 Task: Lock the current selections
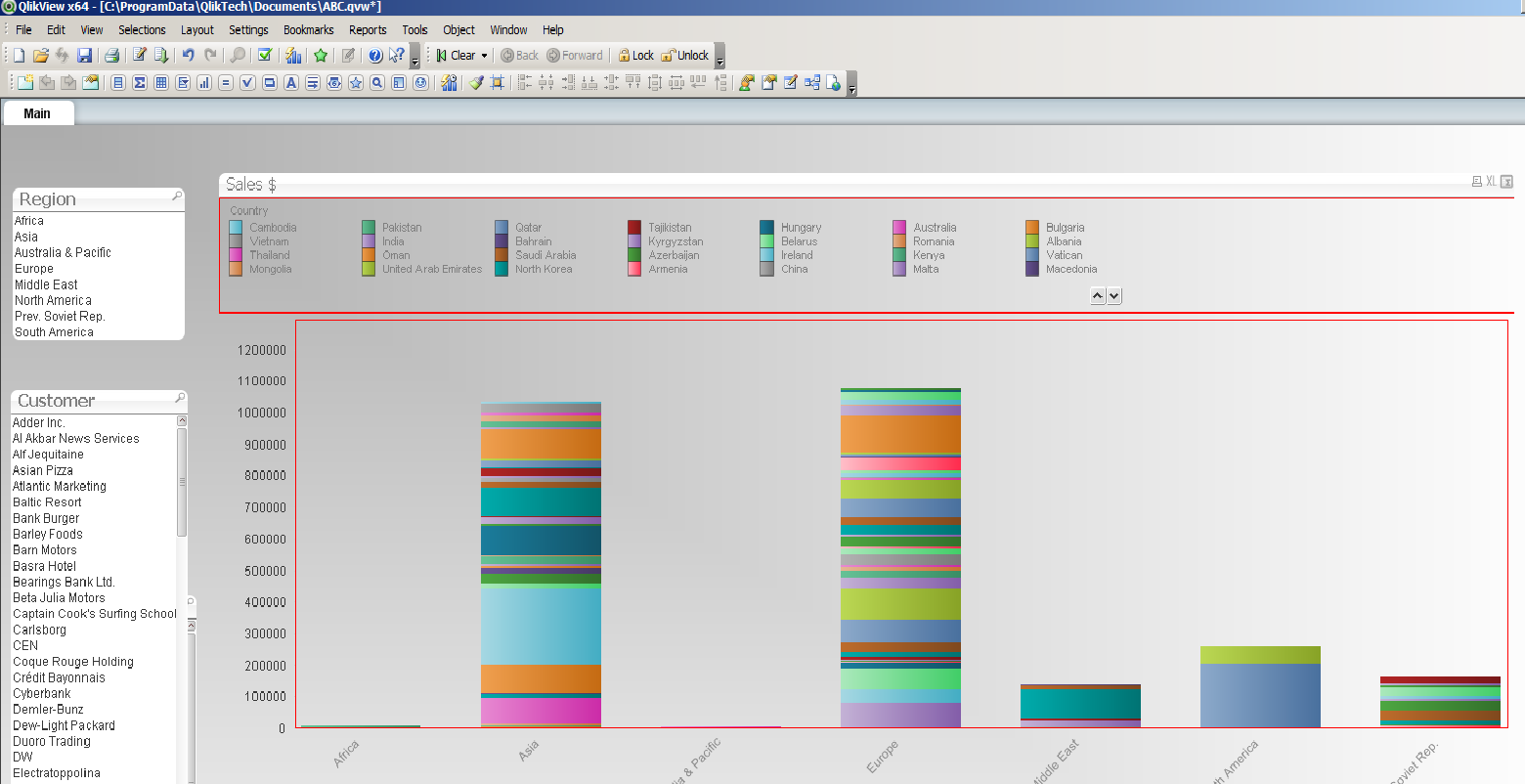[x=635, y=56]
